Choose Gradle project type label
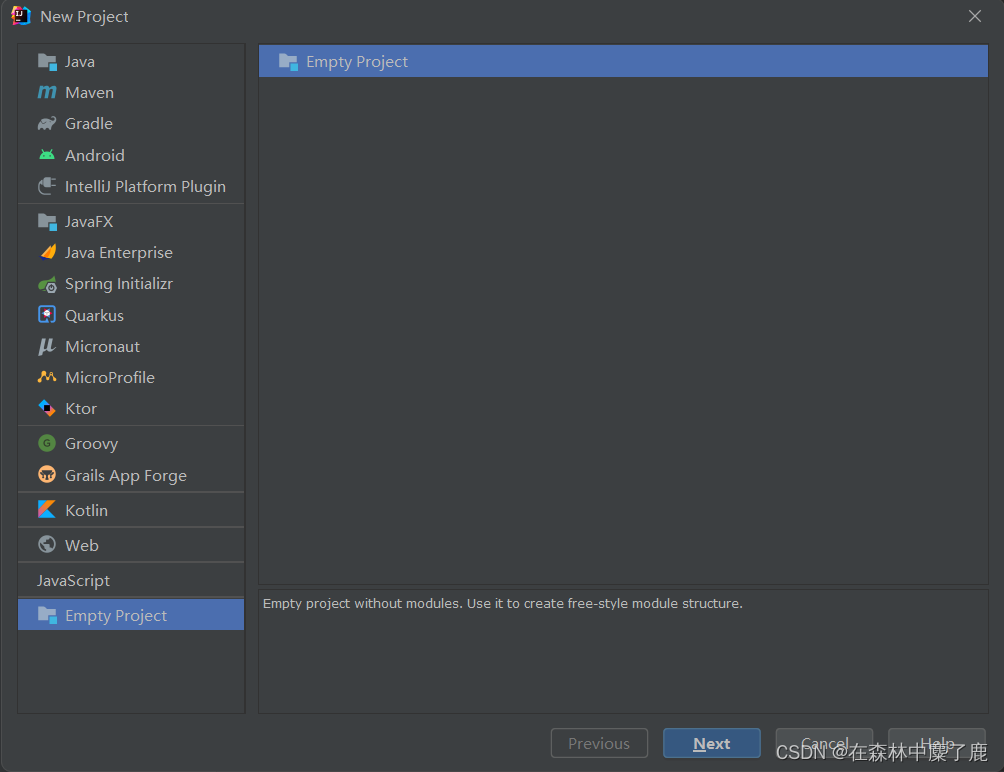This screenshot has width=1004, height=772. (89, 124)
